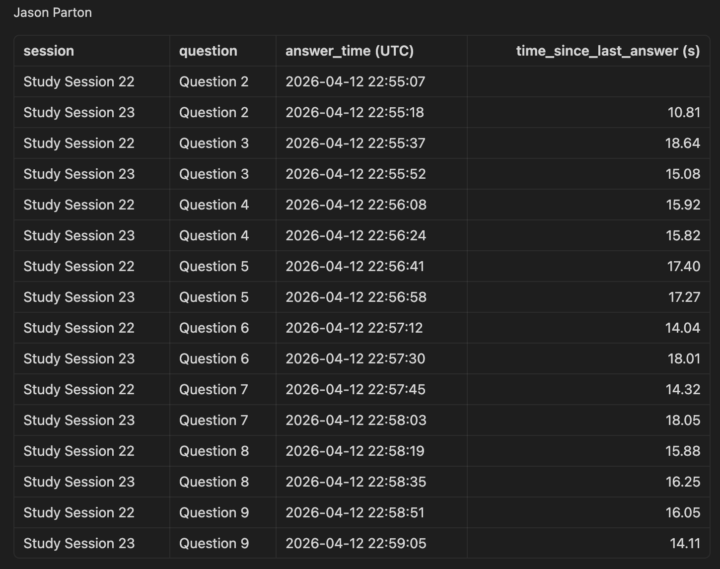Screen dimensions: 720x569
Task: Click the session column header
Action: (49, 51)
